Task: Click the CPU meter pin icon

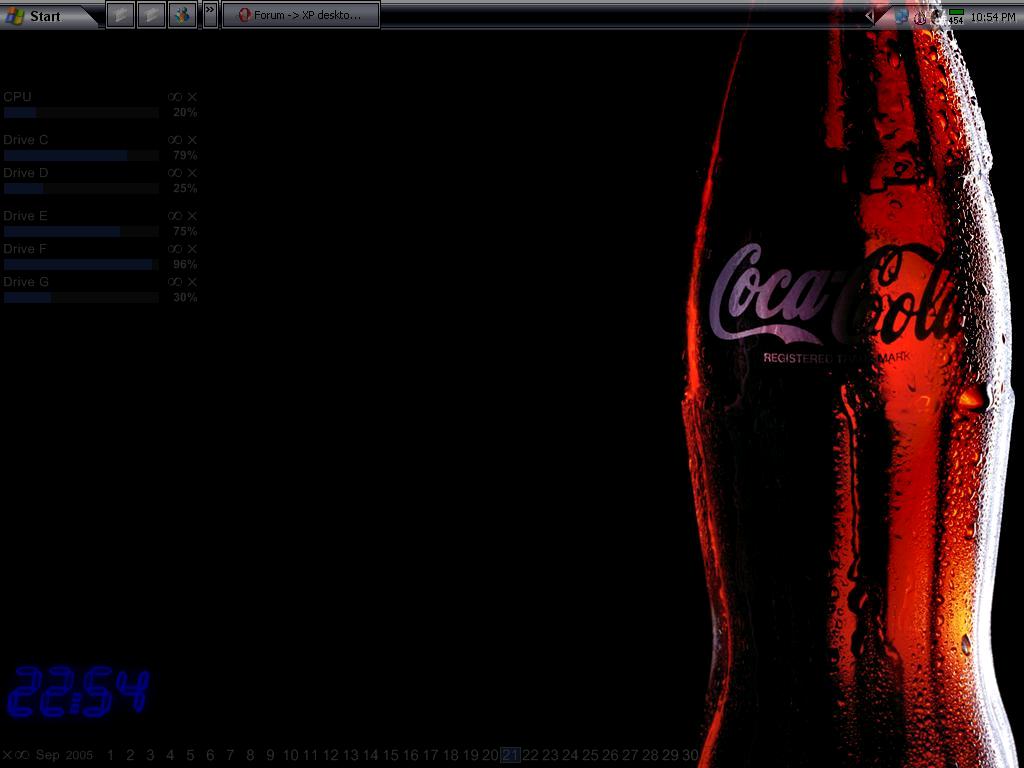Action: (174, 97)
